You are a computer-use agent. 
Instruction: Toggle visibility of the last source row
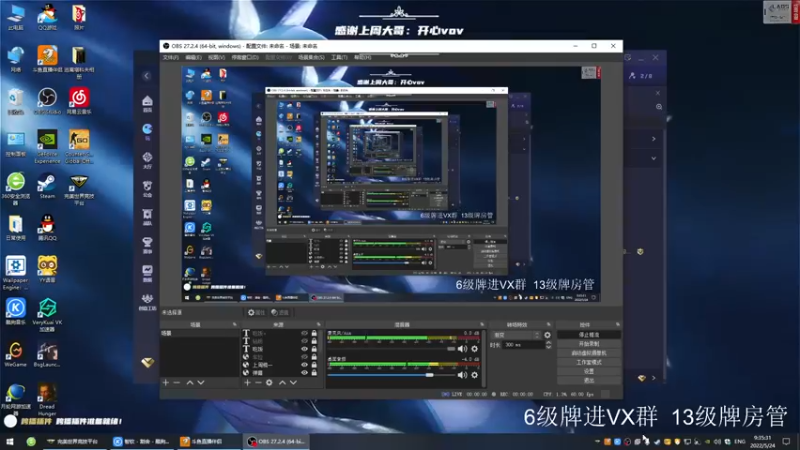(x=305, y=373)
